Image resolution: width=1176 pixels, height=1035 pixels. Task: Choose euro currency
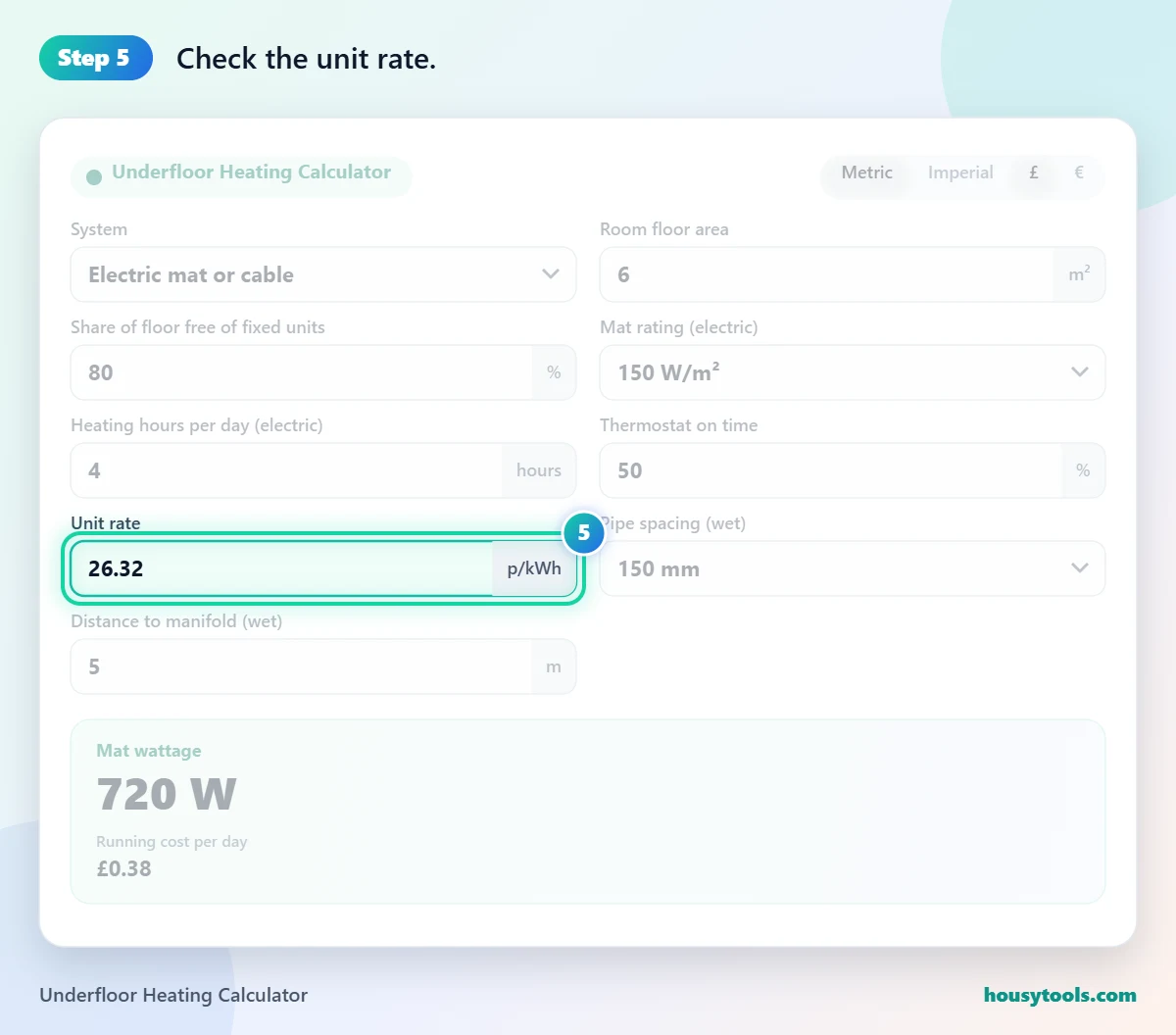point(1079,172)
